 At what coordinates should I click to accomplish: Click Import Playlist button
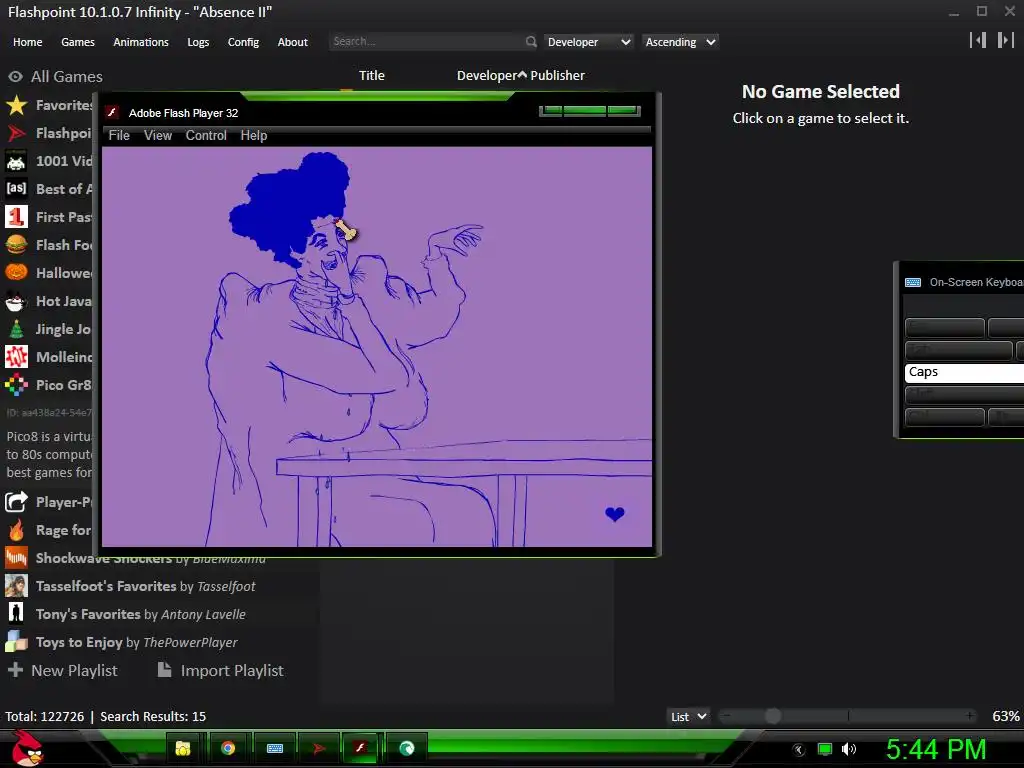(x=221, y=671)
